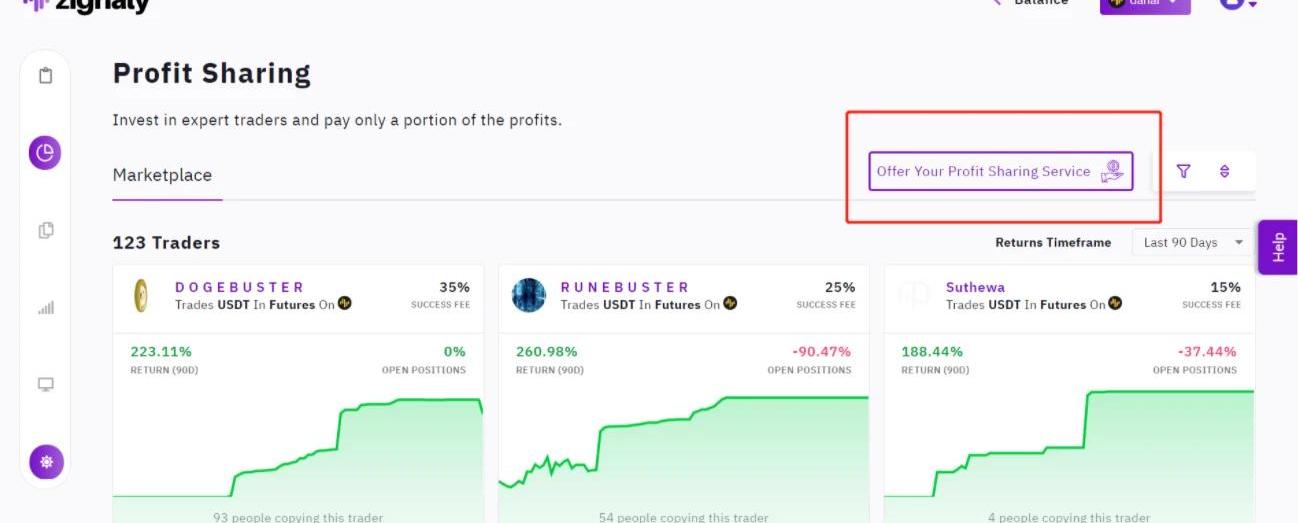Click the copy documents sidebar icon
1298x523 pixels.
(x=45, y=230)
